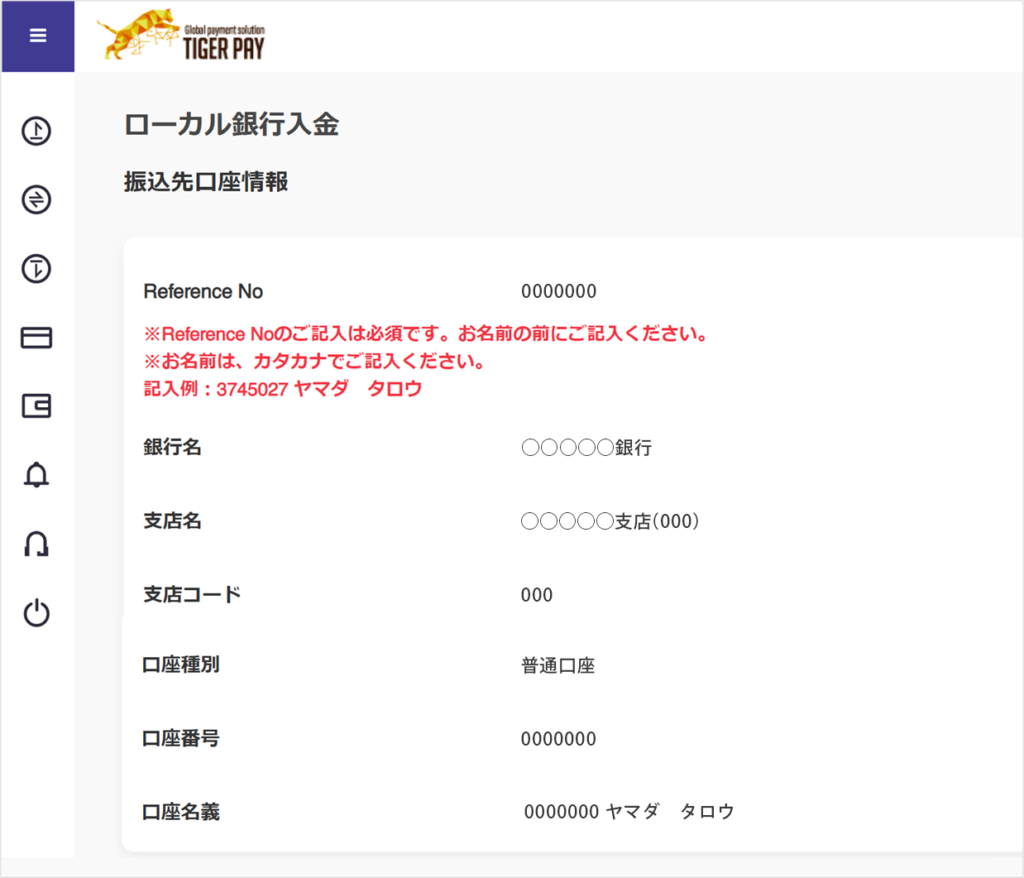Click the 振込先口座情報 subheading
The height and width of the screenshot is (878, 1024).
coord(206,182)
